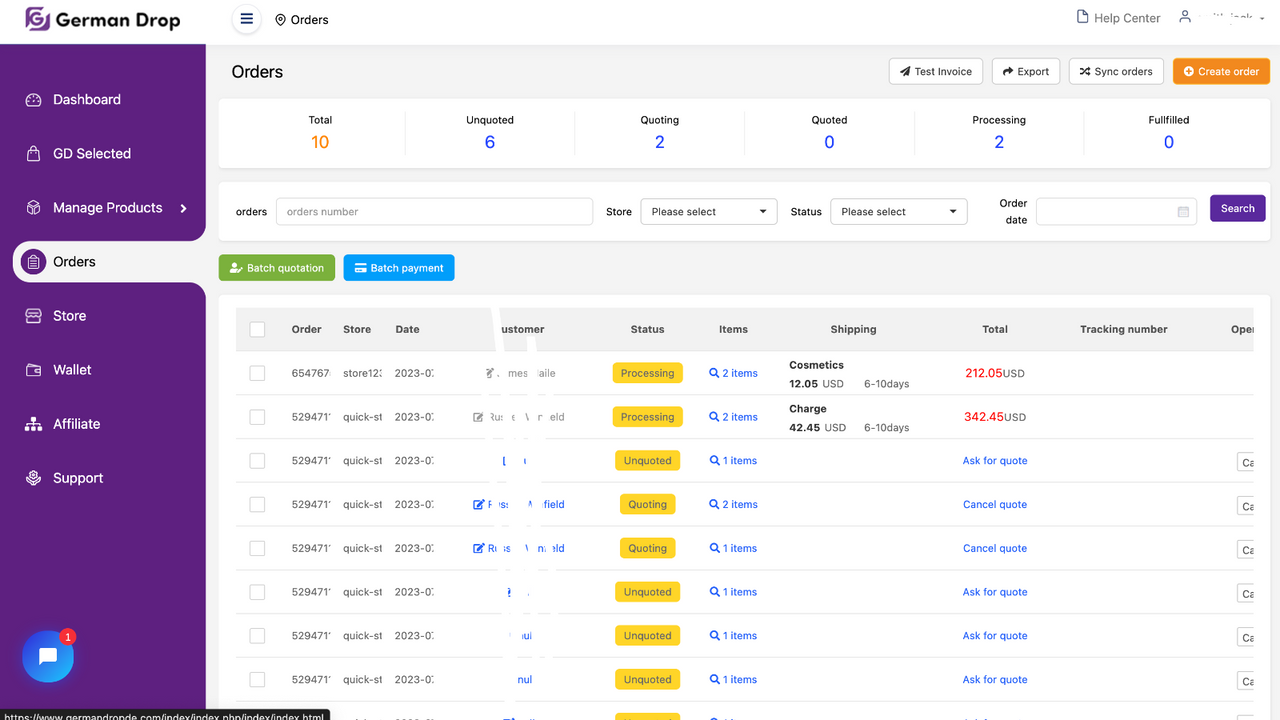Click the Export button
The width and height of the screenshot is (1280, 720).
pos(1026,71)
